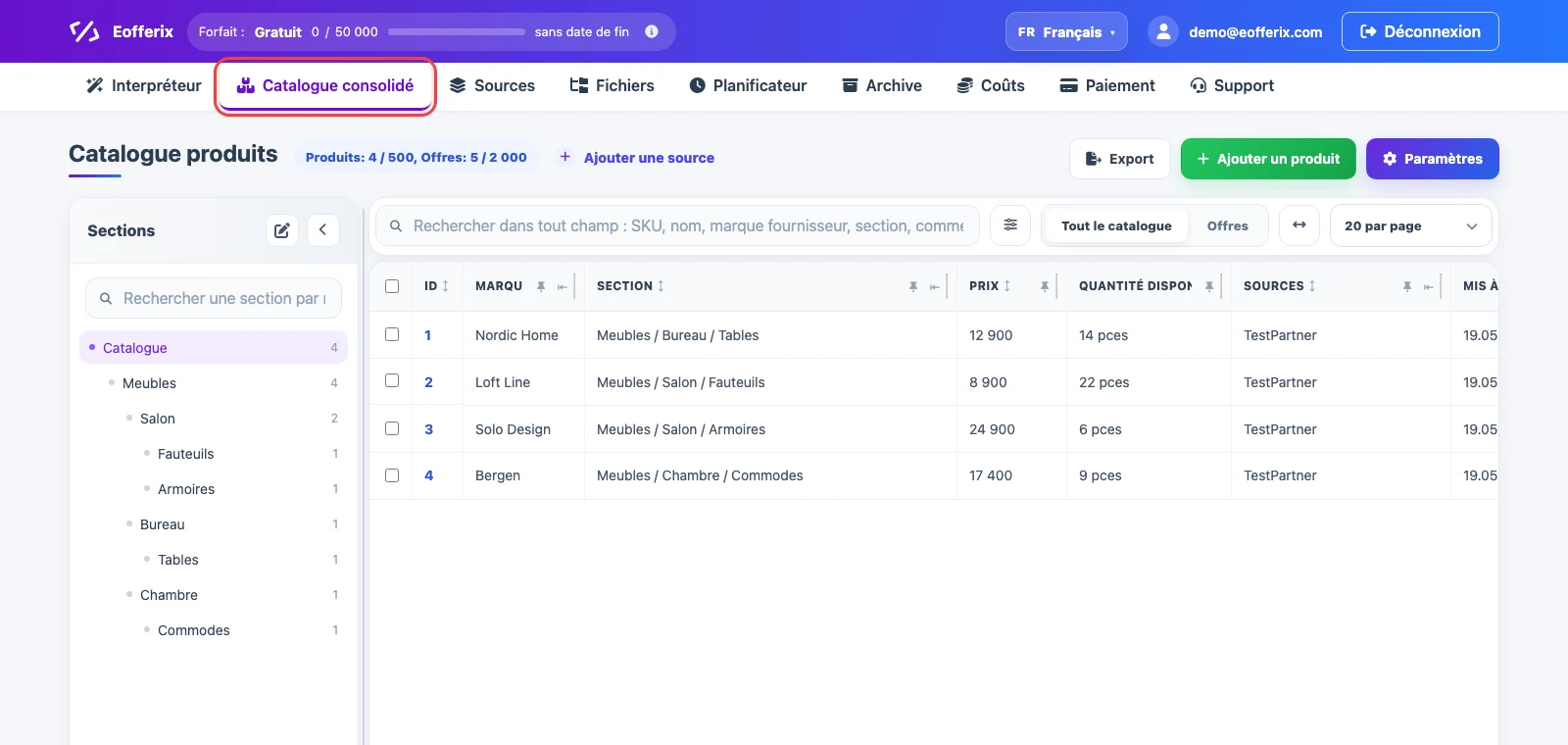This screenshot has width=1568, height=745.
Task: Auto-fit the SECTION column width
Action: (x=935, y=286)
